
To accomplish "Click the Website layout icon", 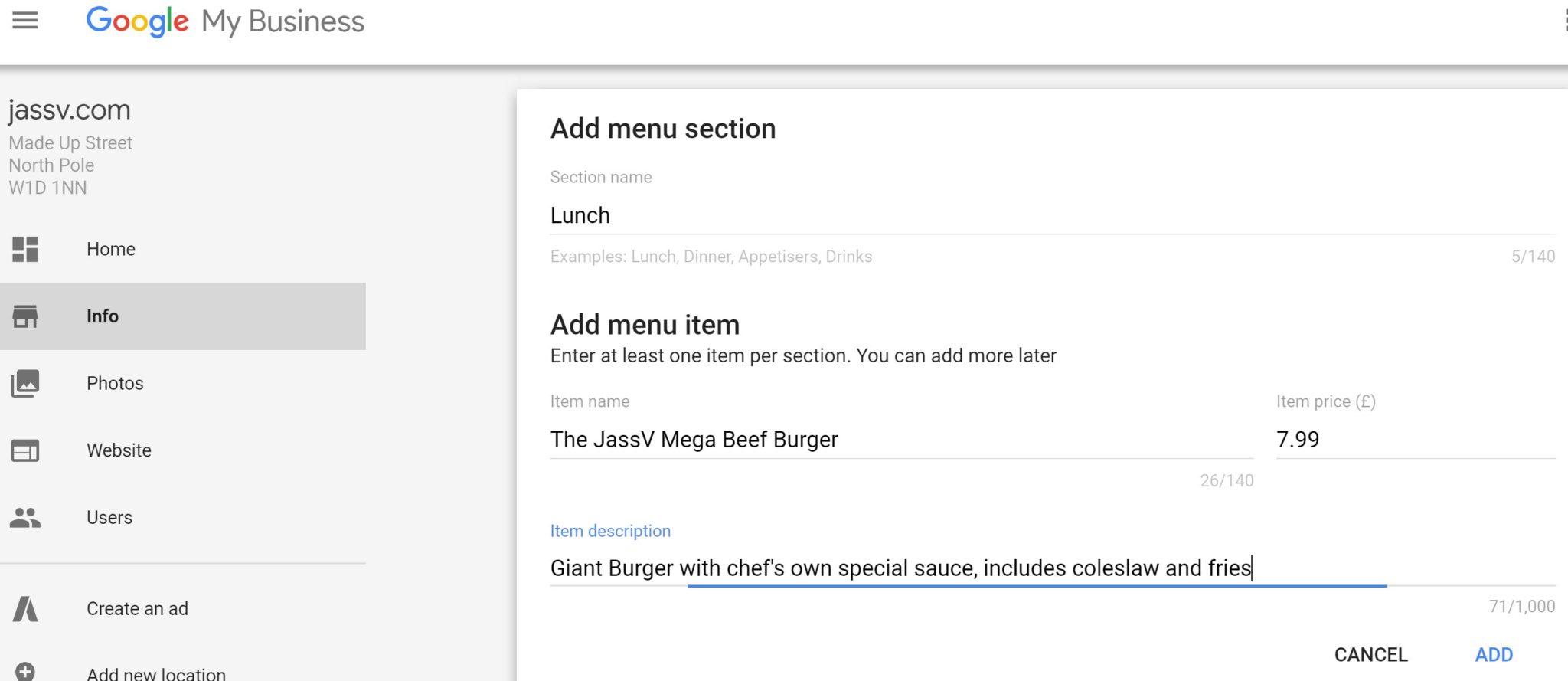I will click(x=24, y=450).
